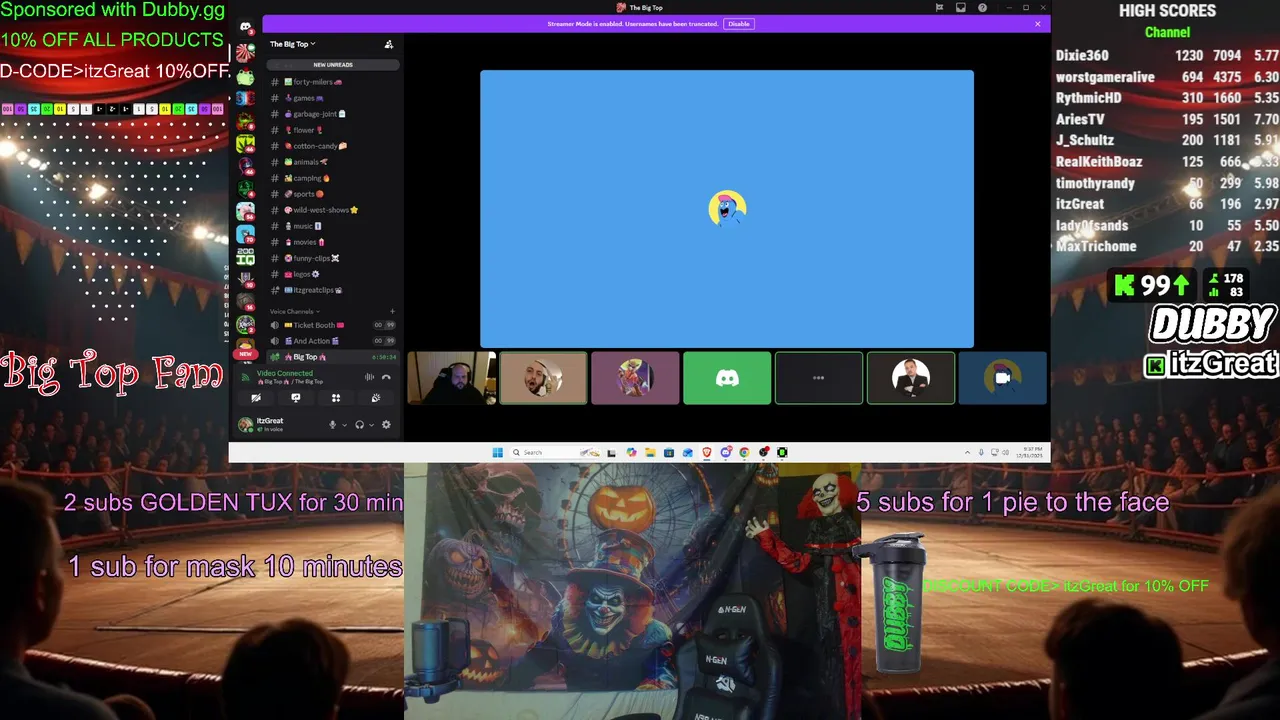Viewport: 1280px width, 720px height.
Task: Select the purple cartoon avatar participant tile
Action: click(x=635, y=378)
